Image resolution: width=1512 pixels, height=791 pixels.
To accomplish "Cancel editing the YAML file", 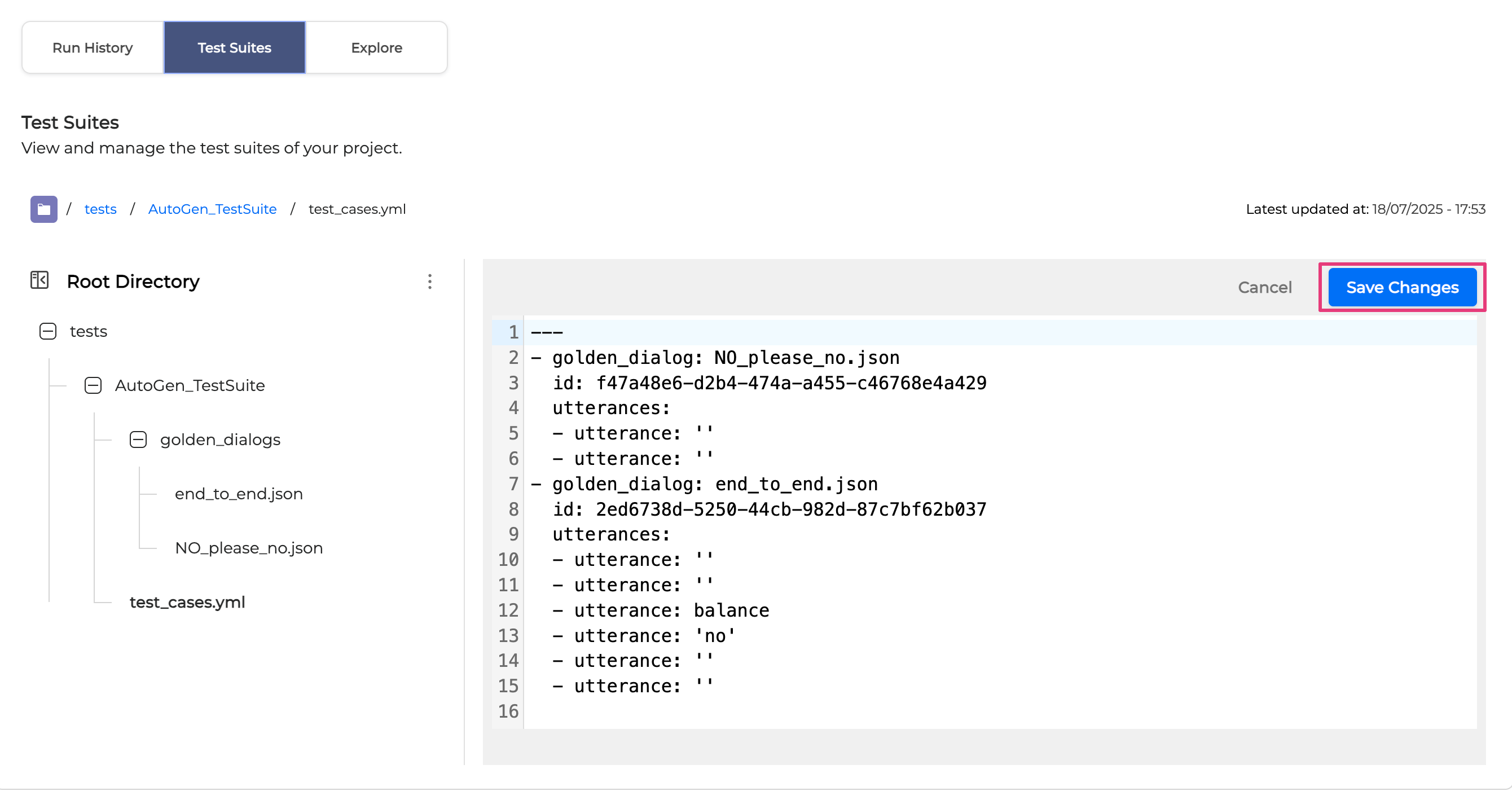I will click(1264, 288).
